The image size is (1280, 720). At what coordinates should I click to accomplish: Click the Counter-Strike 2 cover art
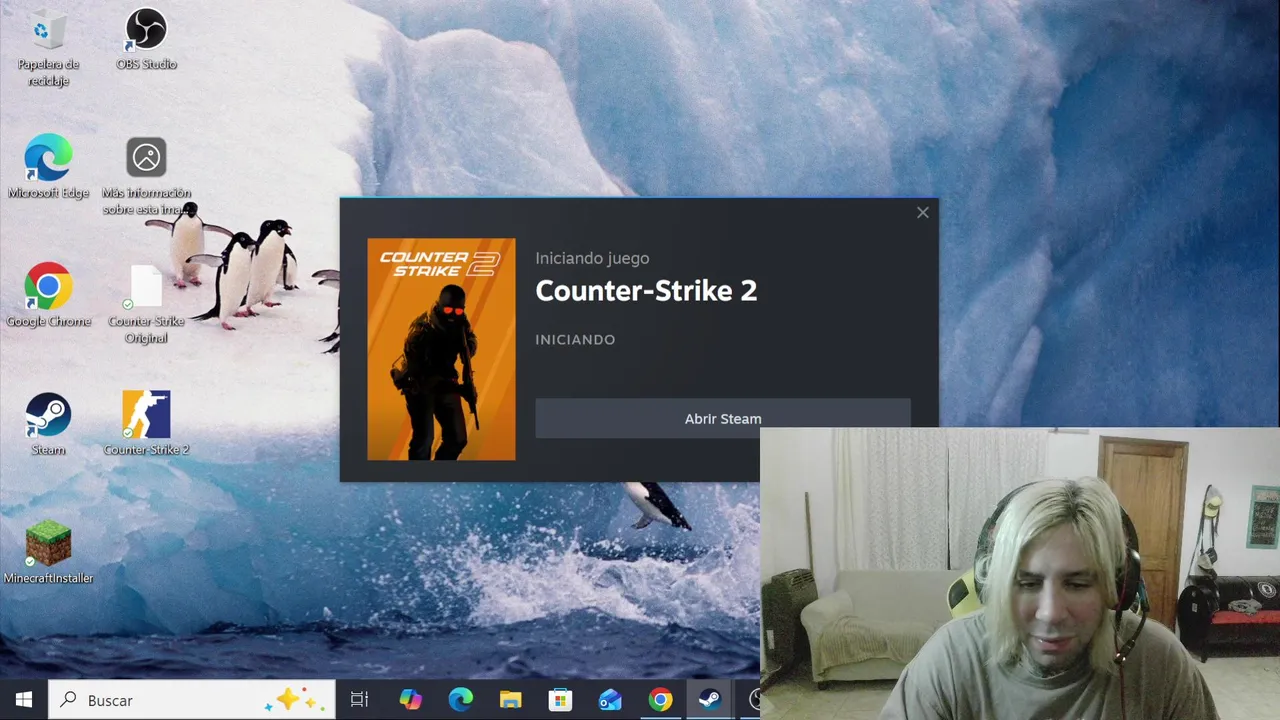tap(441, 349)
